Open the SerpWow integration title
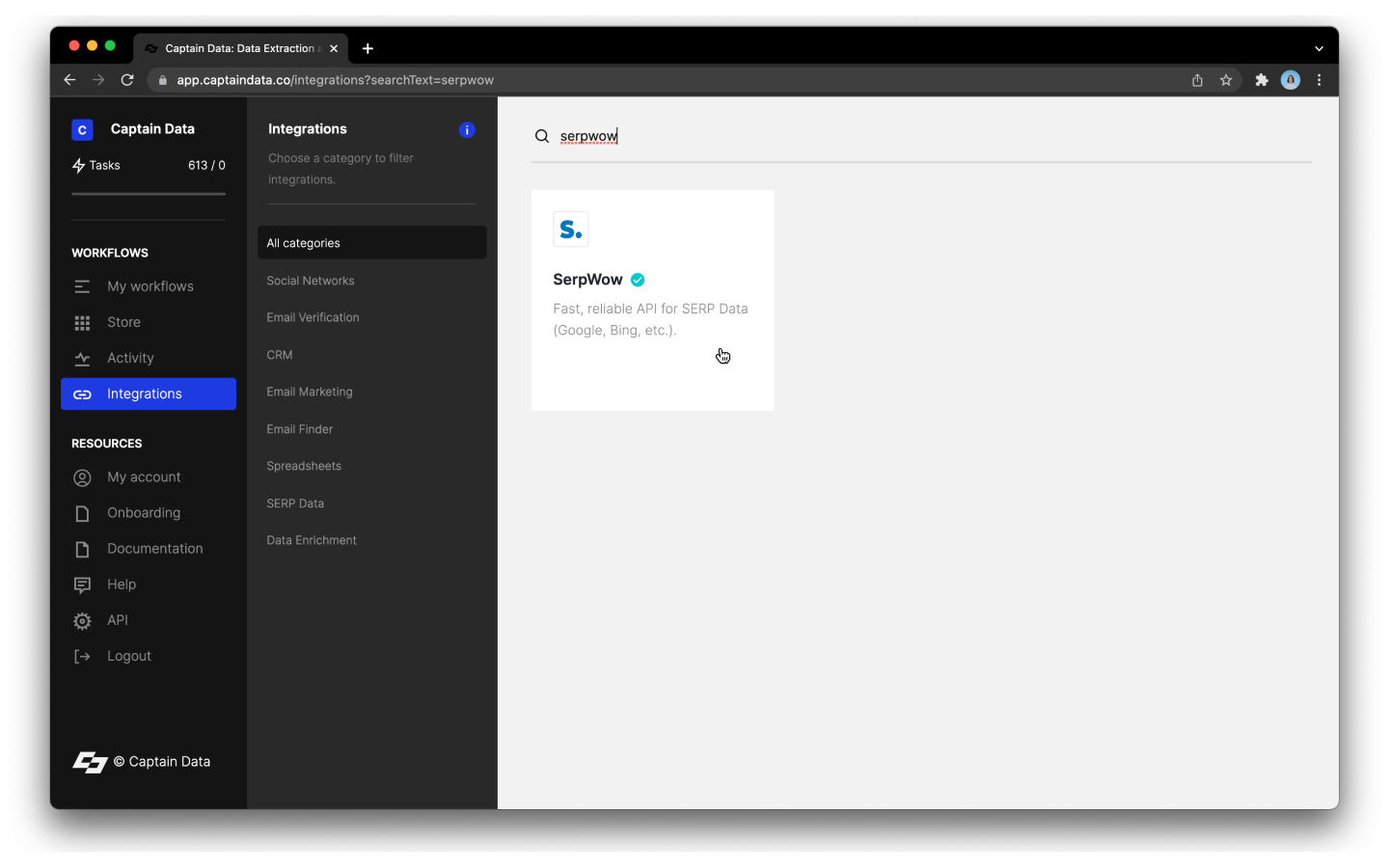 tap(587, 280)
